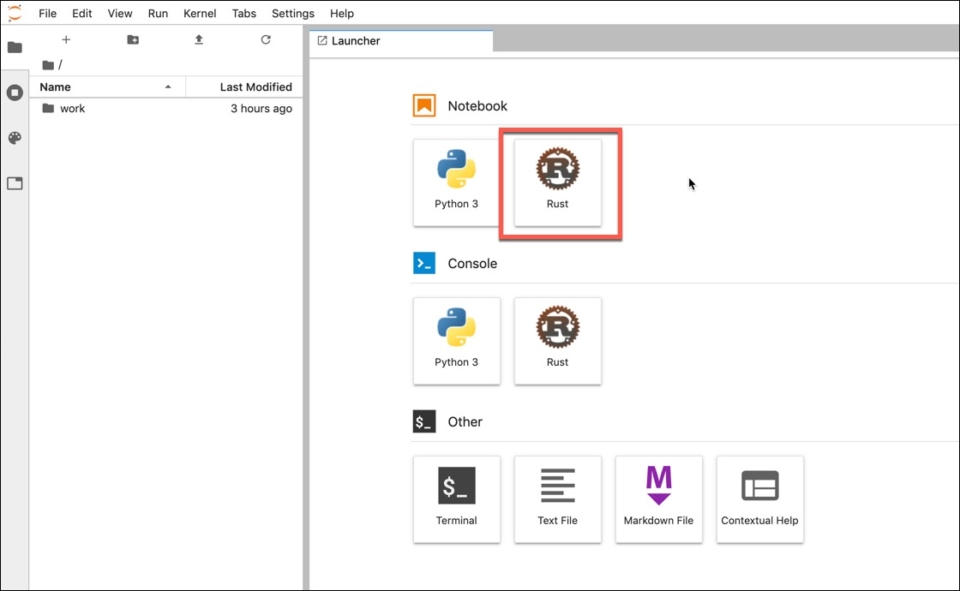Create a new Markdown File
Viewport: 960px width, 591px height.
click(658, 498)
